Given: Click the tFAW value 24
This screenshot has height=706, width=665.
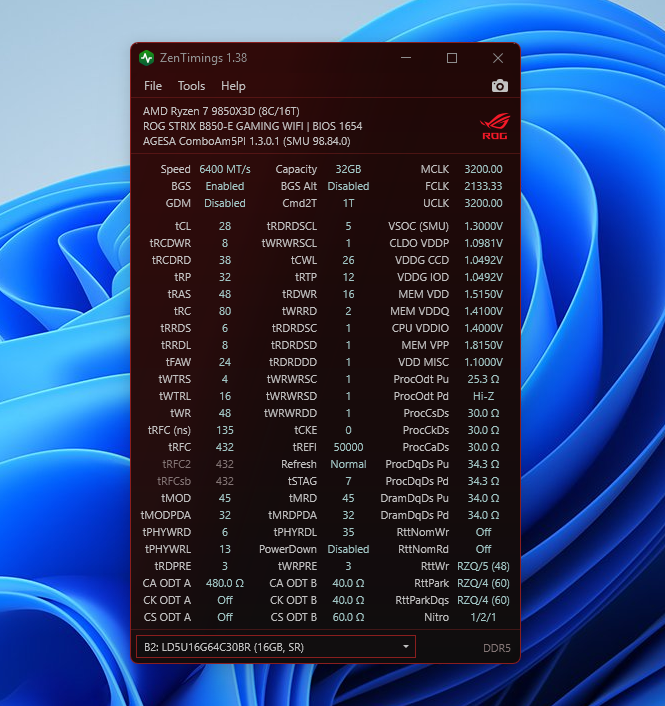Looking at the screenshot, I should pyautogui.click(x=225, y=362).
